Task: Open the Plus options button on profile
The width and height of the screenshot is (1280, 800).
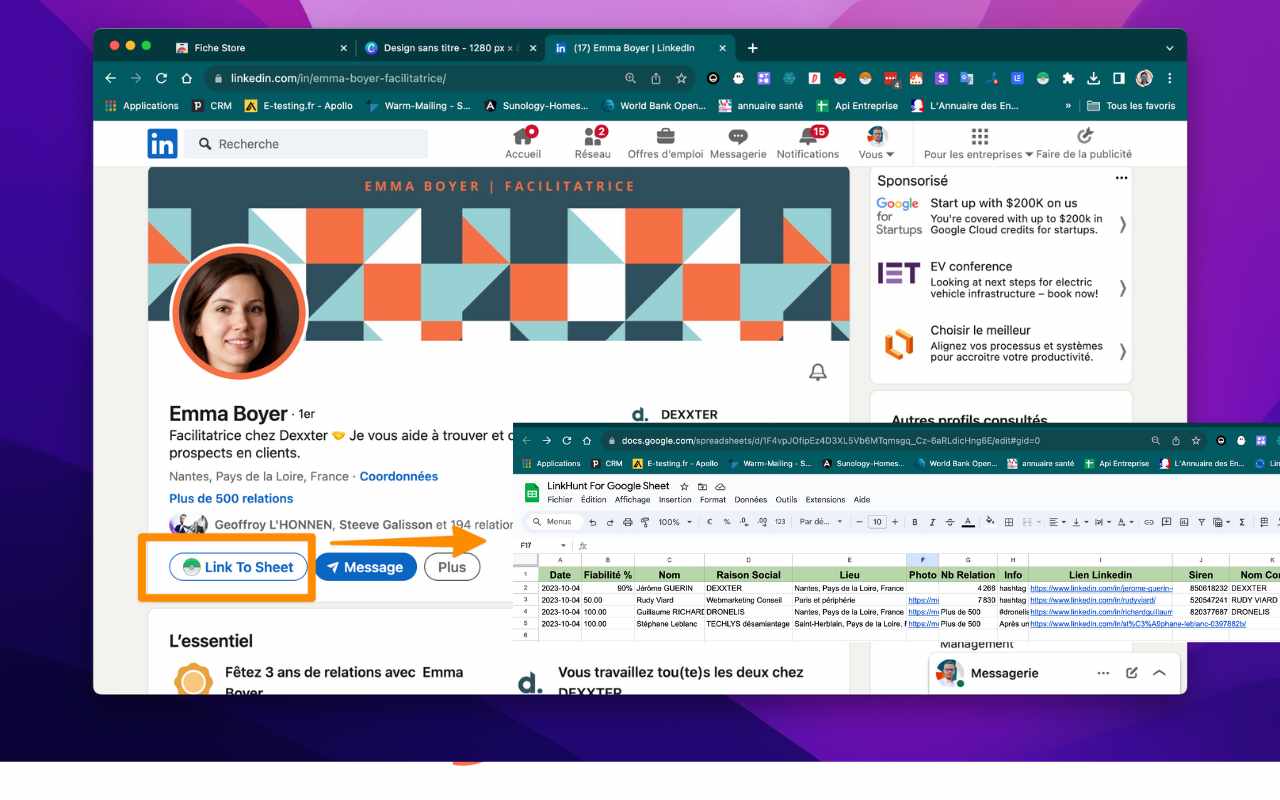Action: coord(452,567)
